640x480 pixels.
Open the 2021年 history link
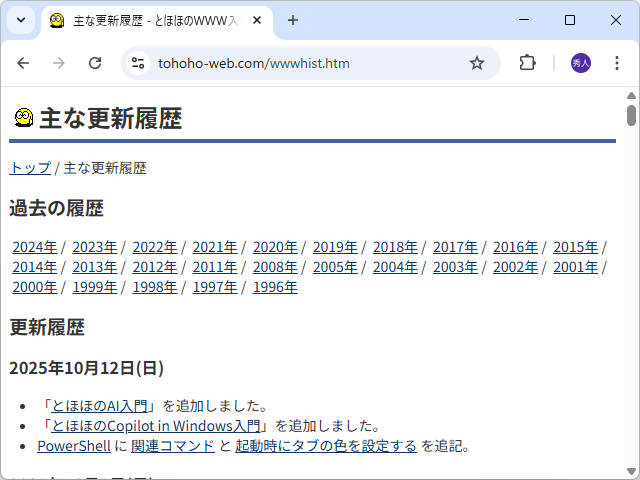[x=215, y=247]
